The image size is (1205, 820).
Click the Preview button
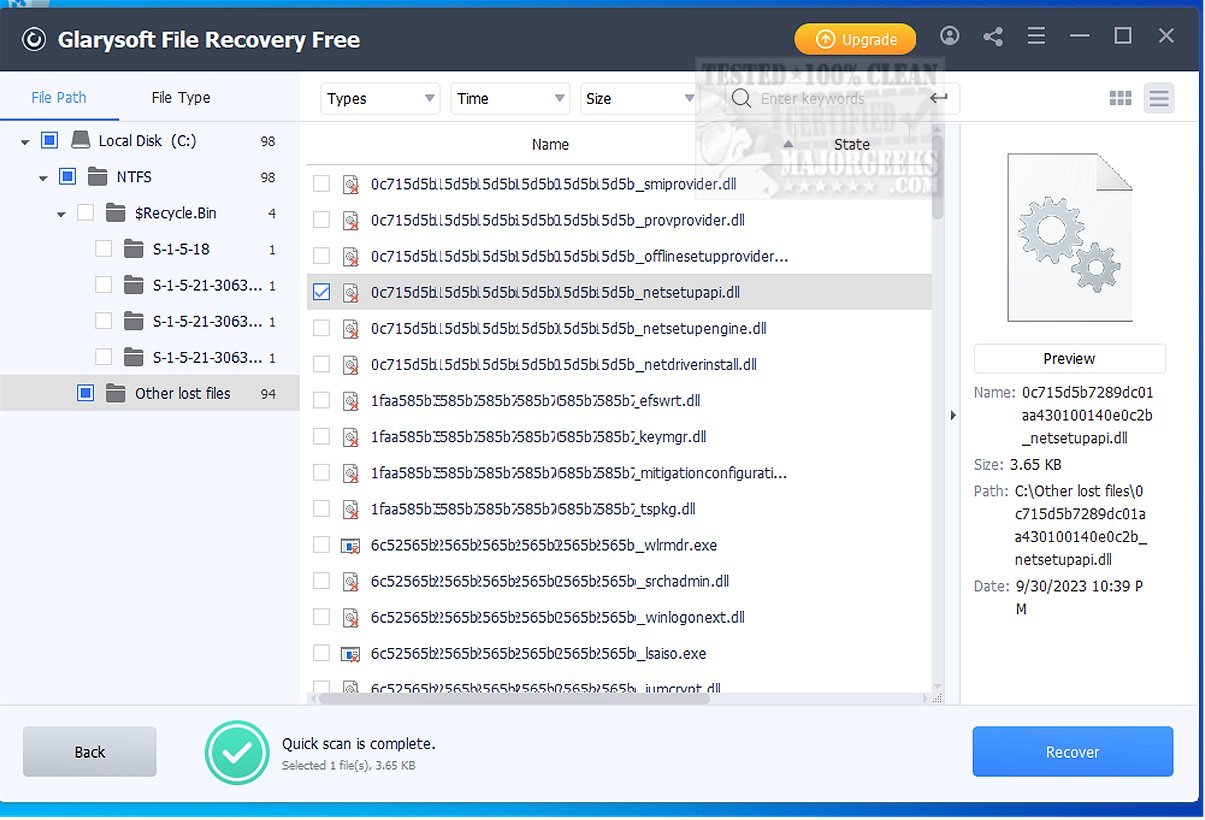click(1069, 358)
